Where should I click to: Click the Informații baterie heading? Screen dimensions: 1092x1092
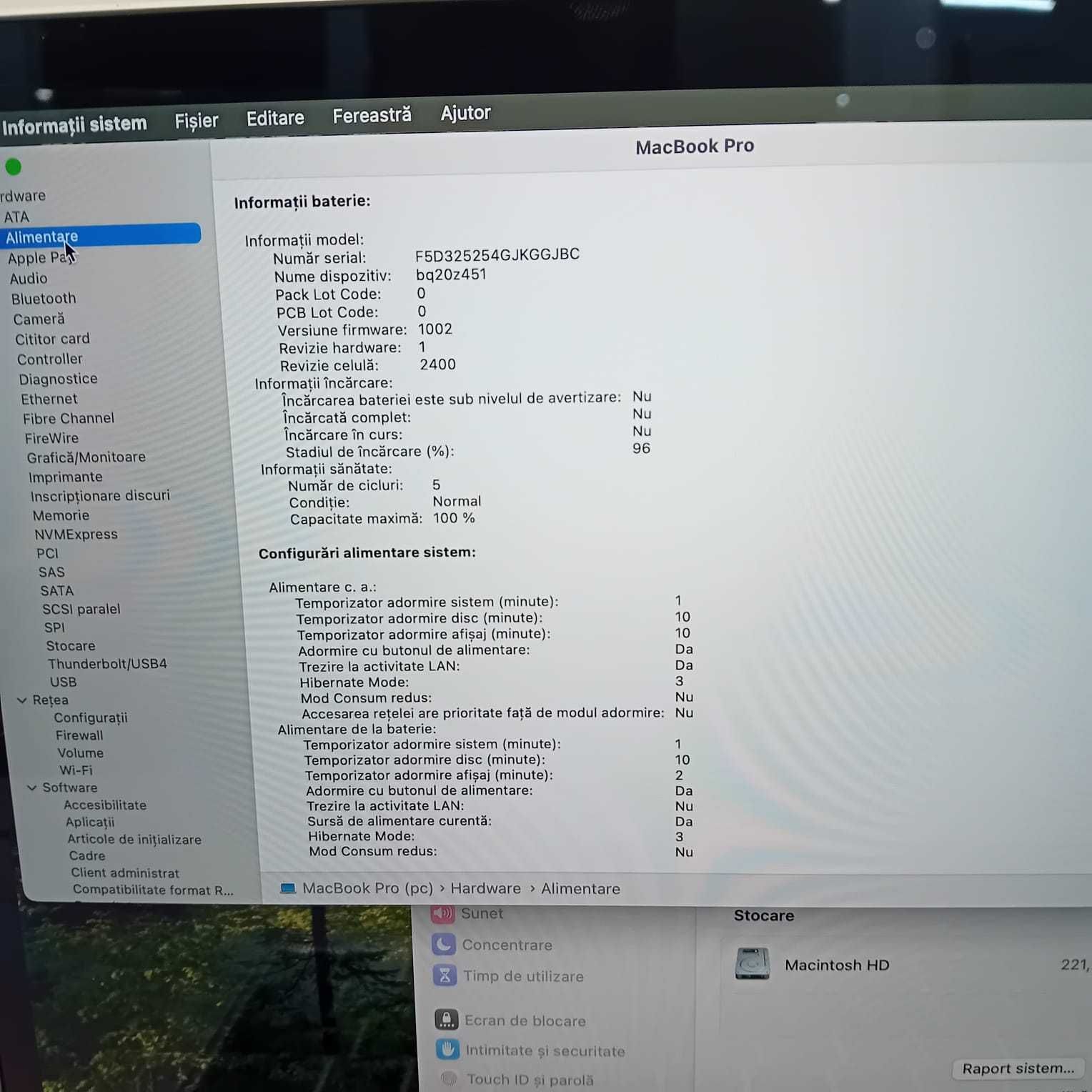pos(302,202)
